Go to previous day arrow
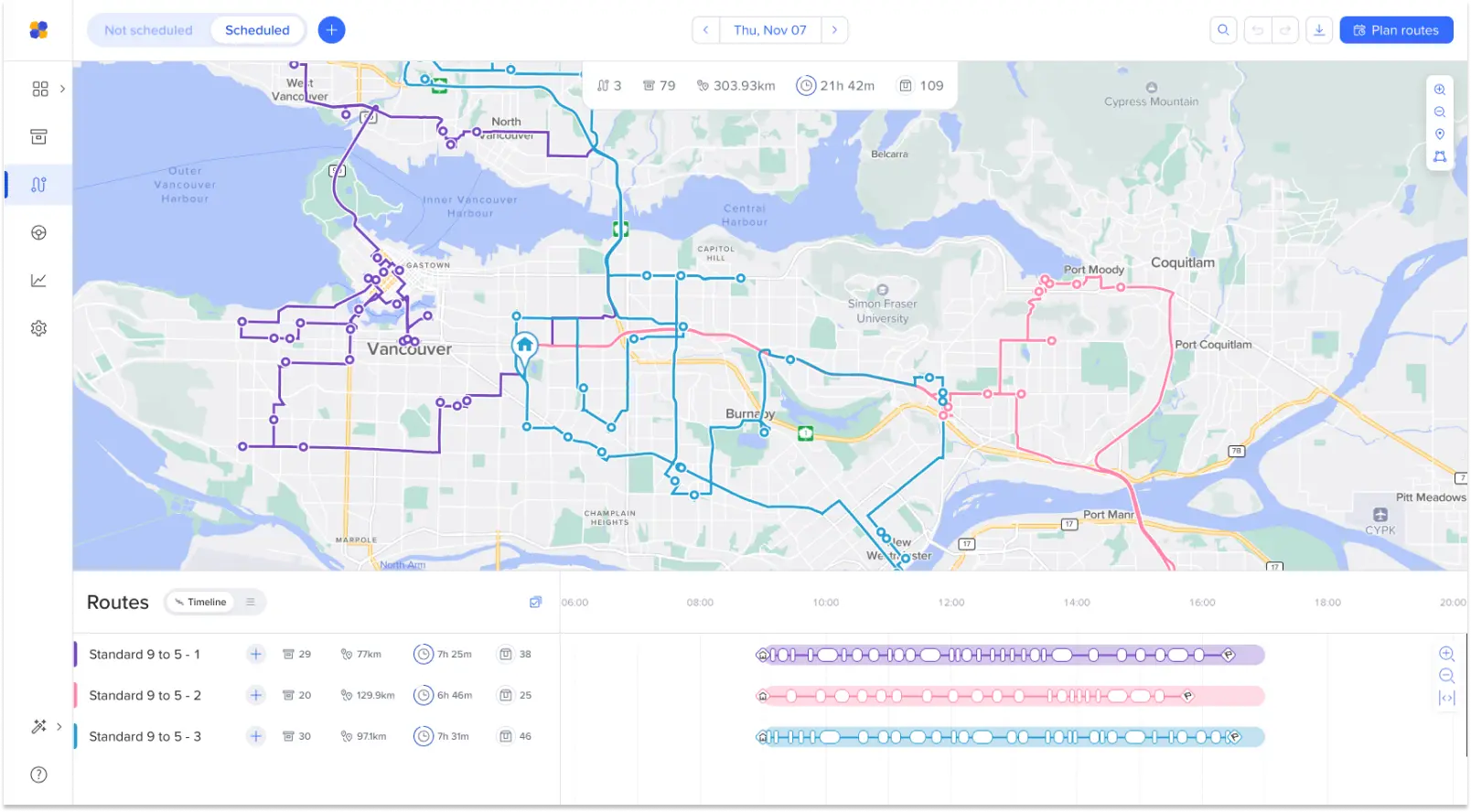This screenshot has width=1471, height=812. 705,30
